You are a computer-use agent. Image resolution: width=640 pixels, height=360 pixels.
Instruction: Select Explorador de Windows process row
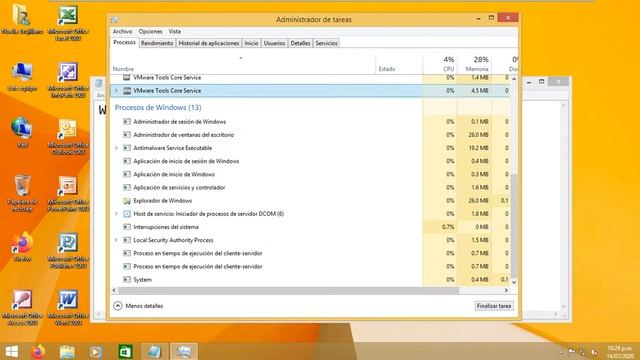pos(310,201)
